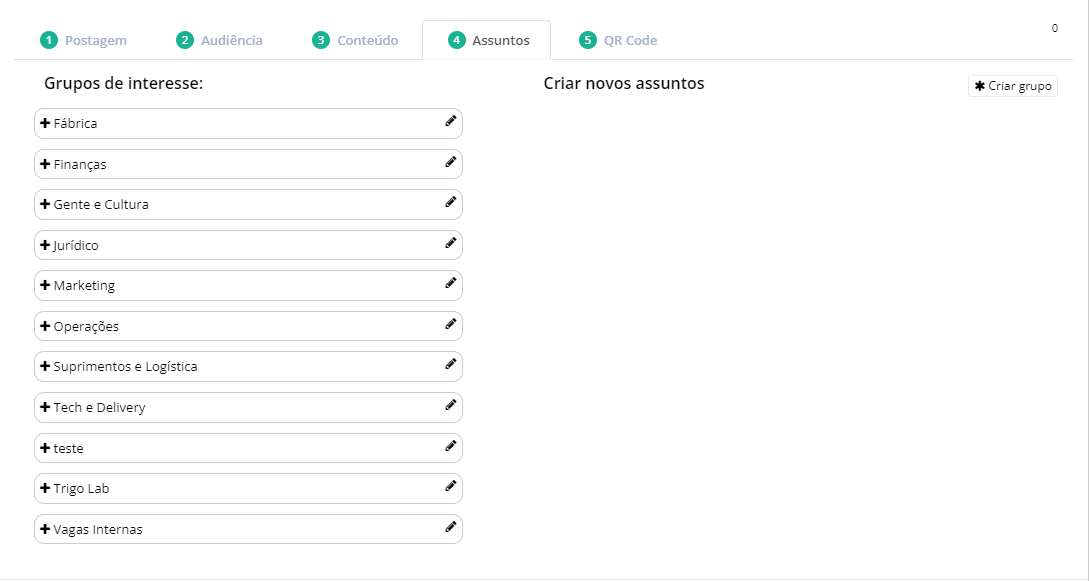Open the Audiência tab

pyautogui.click(x=220, y=41)
